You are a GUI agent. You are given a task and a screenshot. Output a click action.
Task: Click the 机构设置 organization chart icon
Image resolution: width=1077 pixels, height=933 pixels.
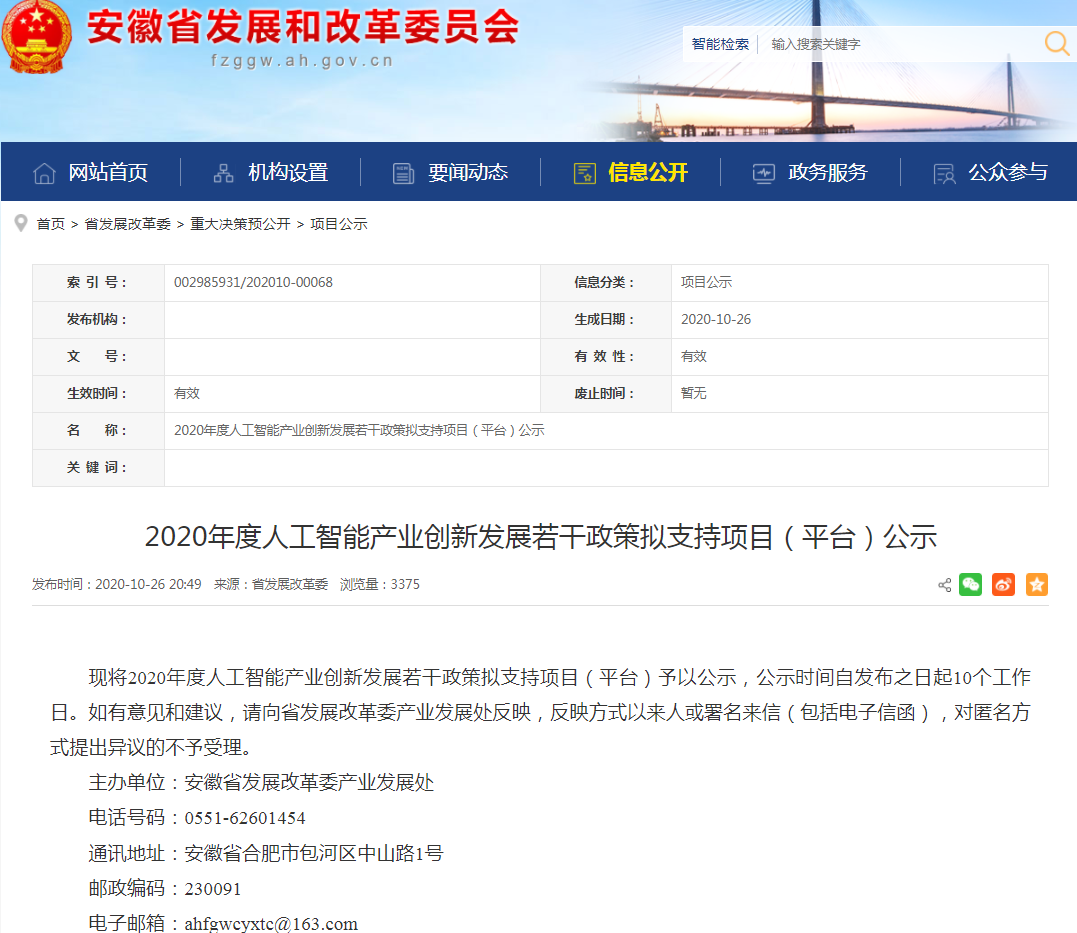point(224,173)
